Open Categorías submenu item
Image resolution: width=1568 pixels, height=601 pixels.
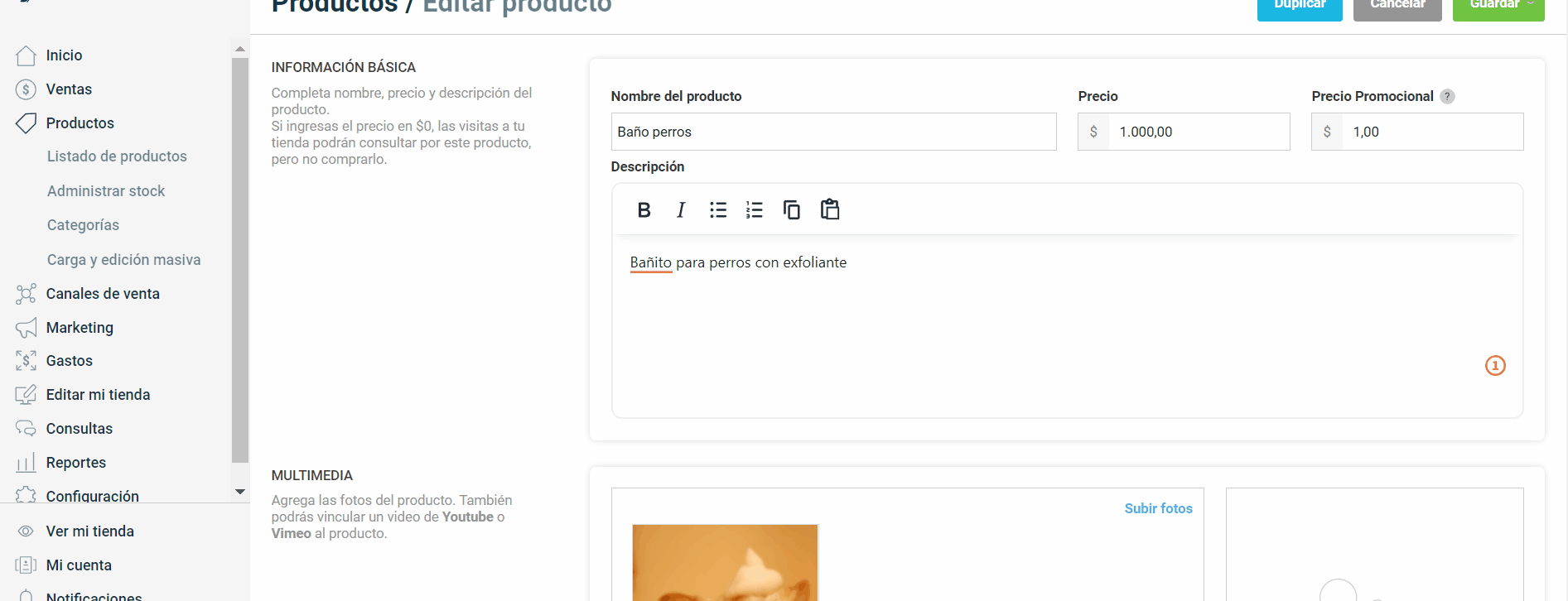pyautogui.click(x=83, y=225)
